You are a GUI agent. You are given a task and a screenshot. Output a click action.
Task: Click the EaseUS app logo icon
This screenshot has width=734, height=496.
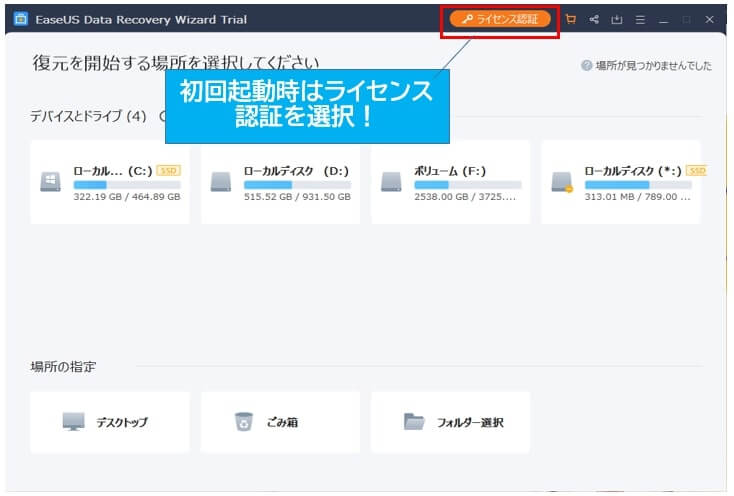pyautogui.click(x=21, y=19)
